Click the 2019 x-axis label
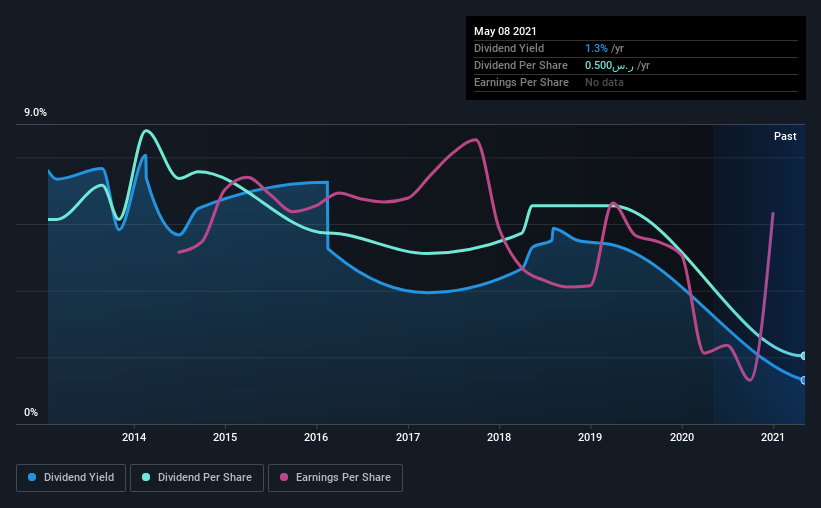The width and height of the screenshot is (821, 508). click(x=590, y=437)
